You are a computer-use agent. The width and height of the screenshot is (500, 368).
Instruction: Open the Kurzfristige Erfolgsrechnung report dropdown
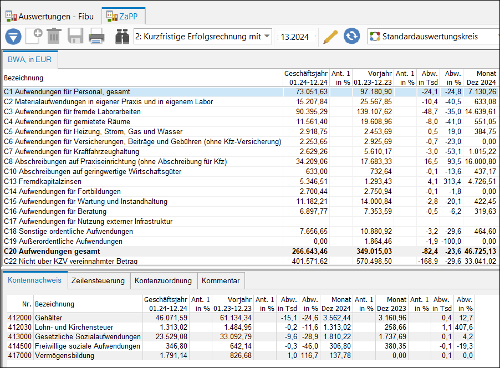(x=202, y=36)
